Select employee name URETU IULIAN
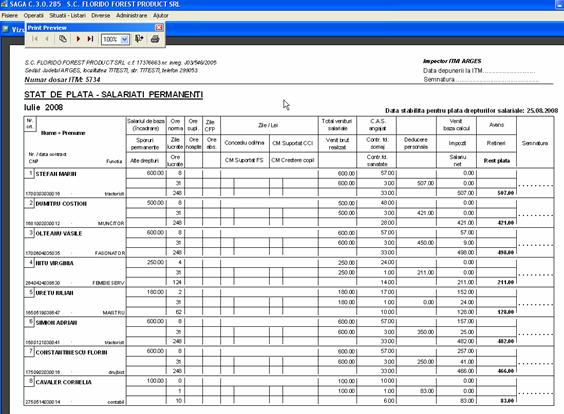Viewport: 564px width, 414px height. click(x=54, y=293)
